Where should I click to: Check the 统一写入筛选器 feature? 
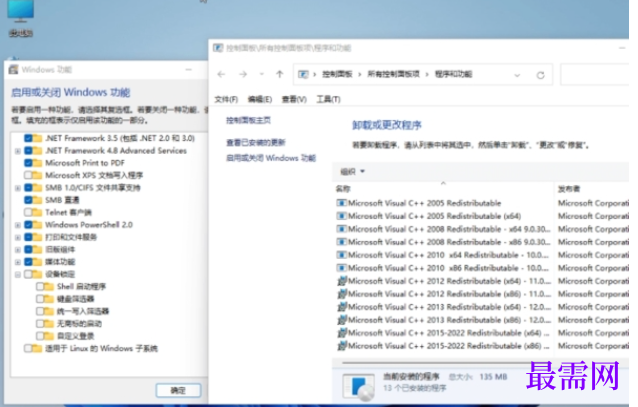(x=40, y=311)
